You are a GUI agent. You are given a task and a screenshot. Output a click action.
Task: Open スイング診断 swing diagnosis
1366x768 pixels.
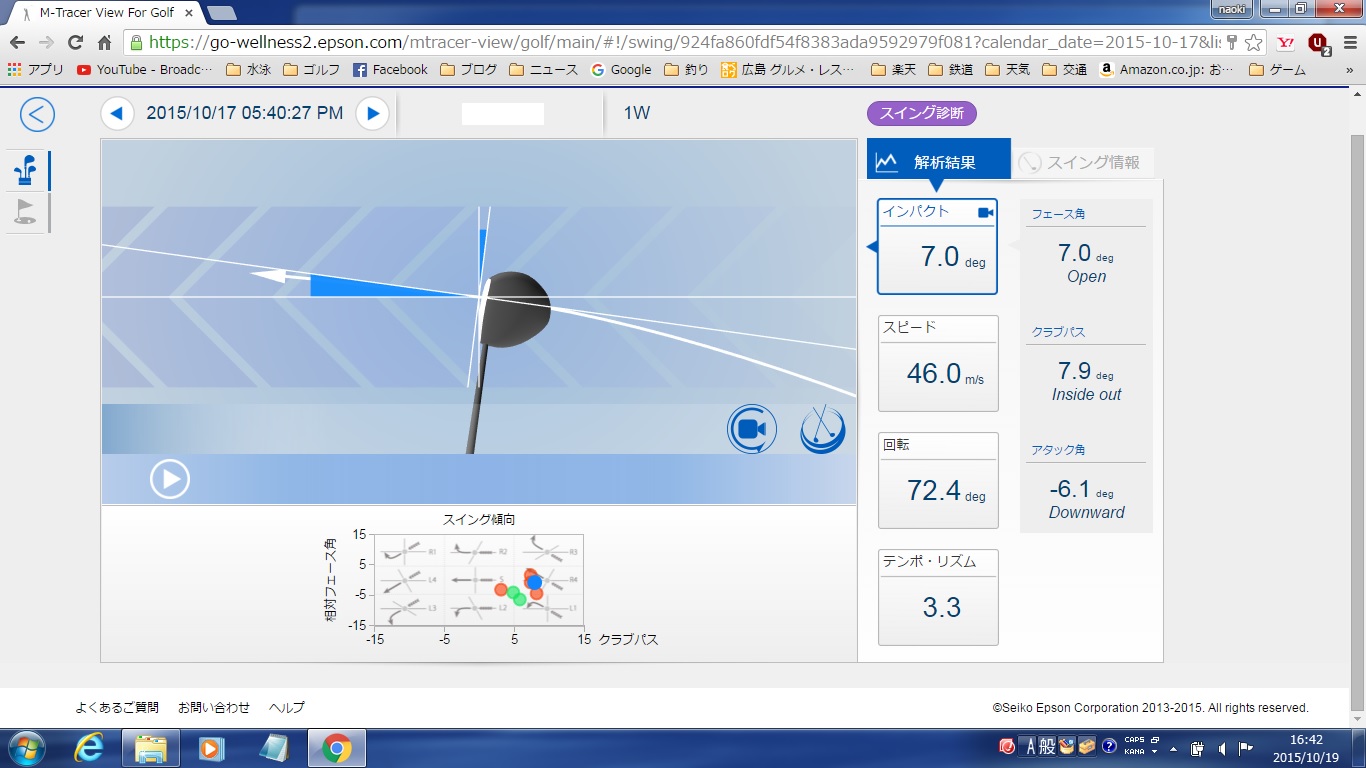click(x=921, y=113)
